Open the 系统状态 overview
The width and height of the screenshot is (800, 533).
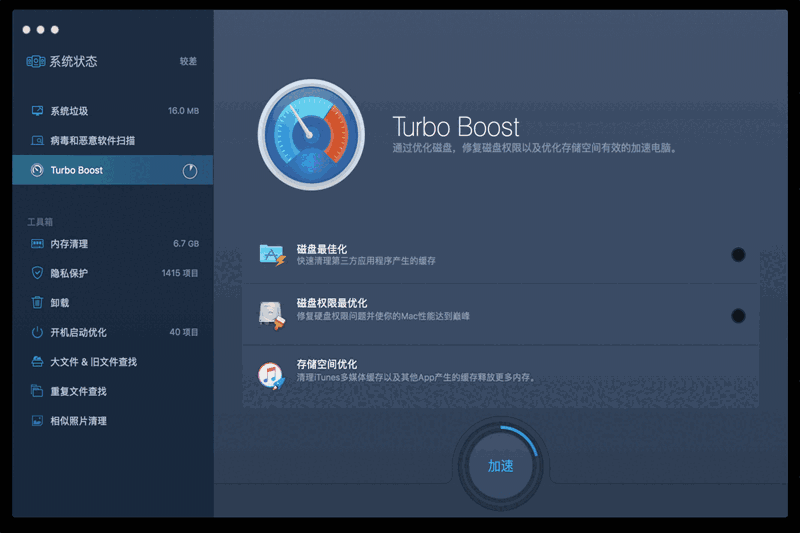pos(112,61)
